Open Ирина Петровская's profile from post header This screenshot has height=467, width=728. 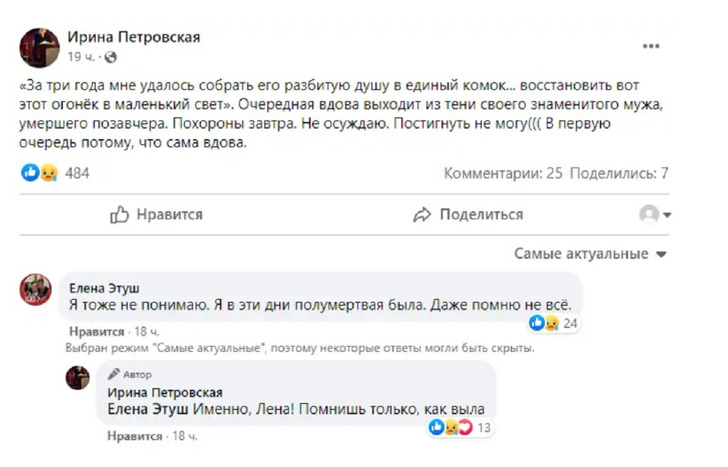133,37
